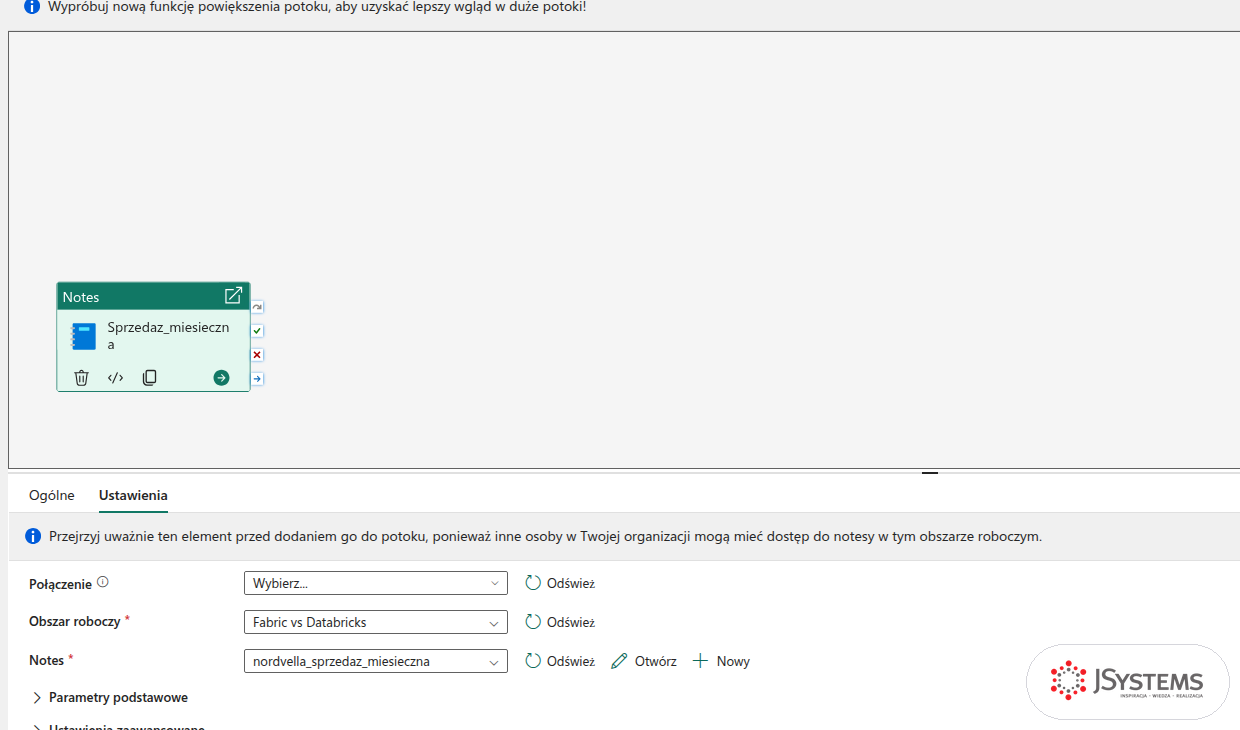Viewport: 1240px width, 730px height.
Task: Click the info icon beside Połączenie label
Action: point(103,582)
